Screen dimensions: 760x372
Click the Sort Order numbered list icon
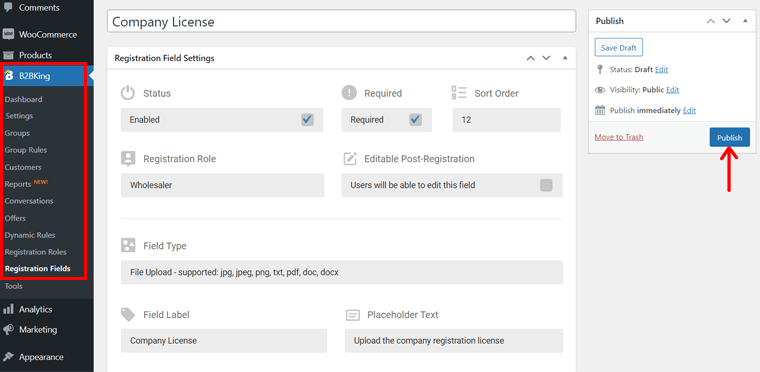pos(459,93)
